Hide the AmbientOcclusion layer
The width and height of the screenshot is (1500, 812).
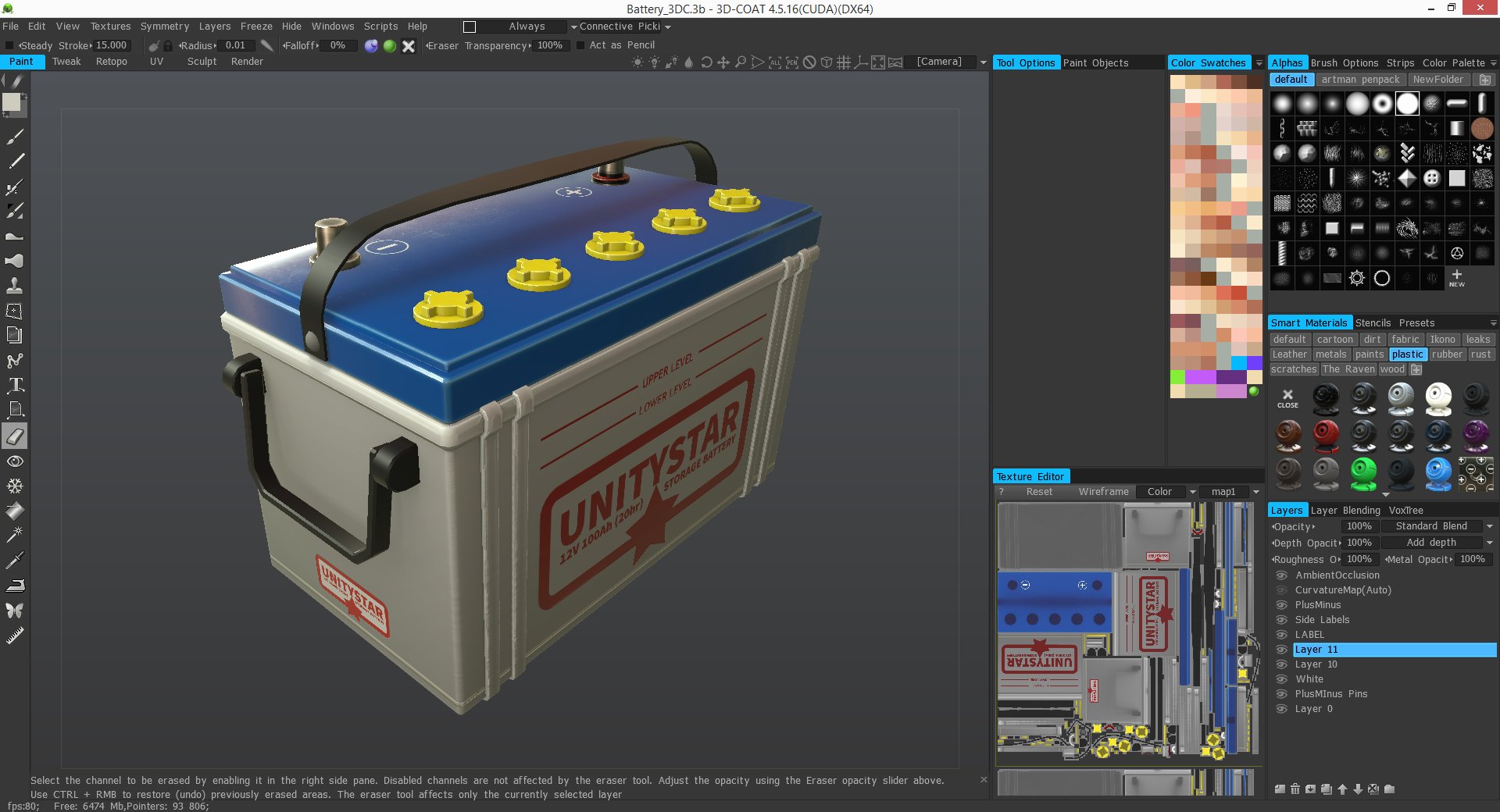coord(1281,575)
